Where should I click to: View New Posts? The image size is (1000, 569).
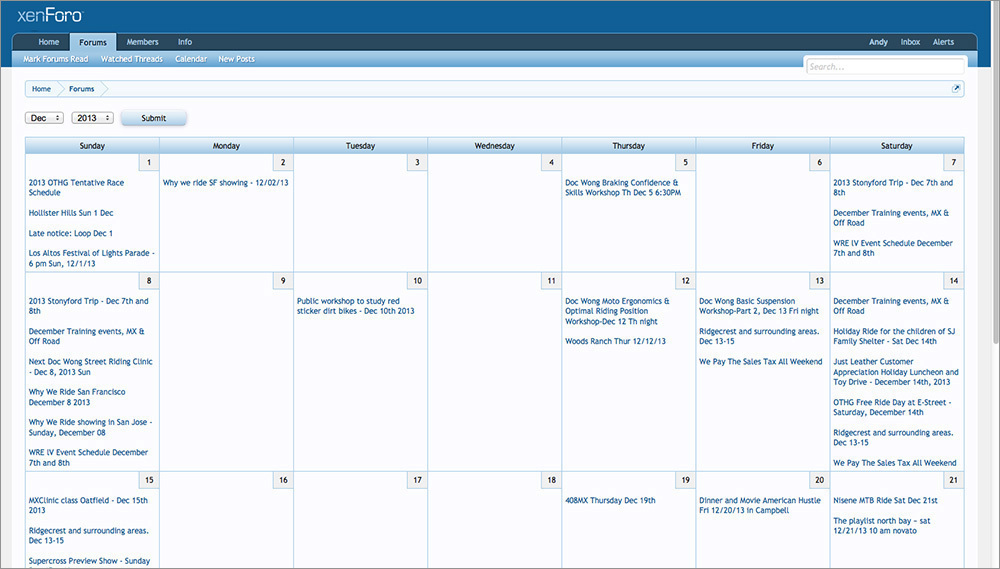click(x=236, y=59)
